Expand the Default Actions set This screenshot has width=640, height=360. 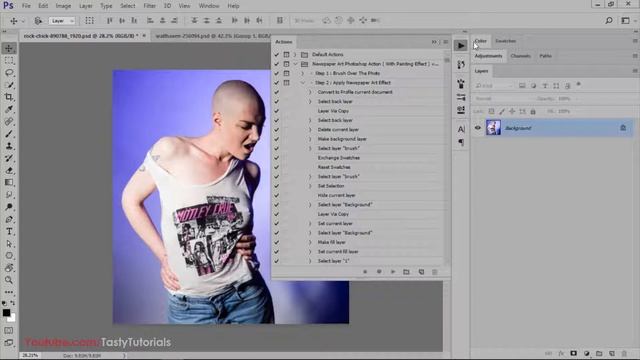pos(295,54)
